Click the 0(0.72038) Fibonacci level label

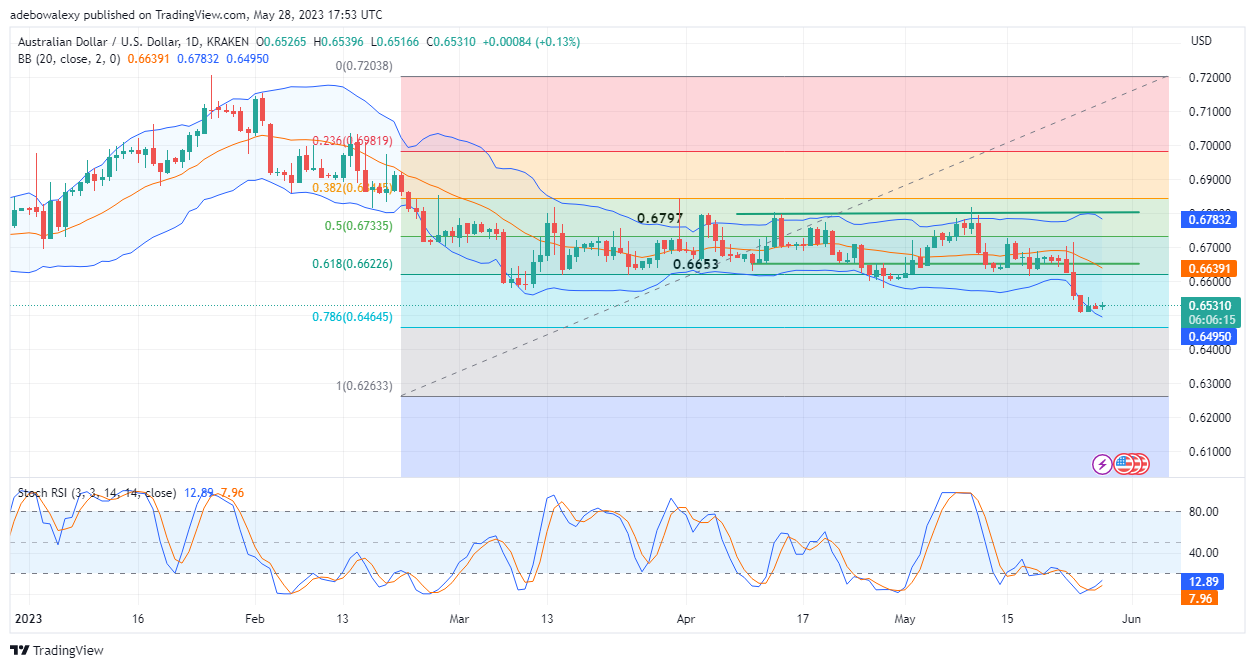tap(364, 66)
